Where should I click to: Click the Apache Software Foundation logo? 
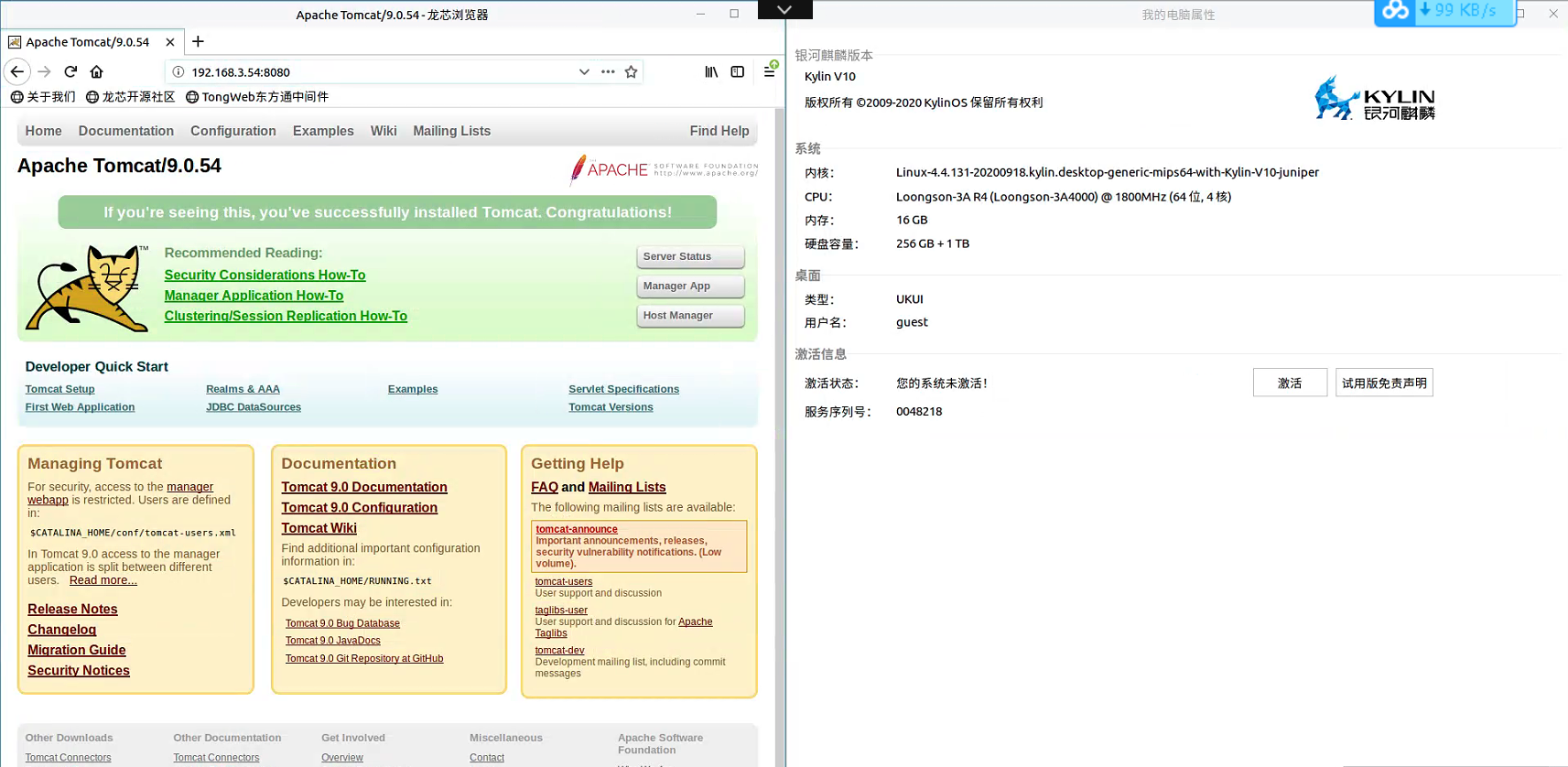[664, 169]
